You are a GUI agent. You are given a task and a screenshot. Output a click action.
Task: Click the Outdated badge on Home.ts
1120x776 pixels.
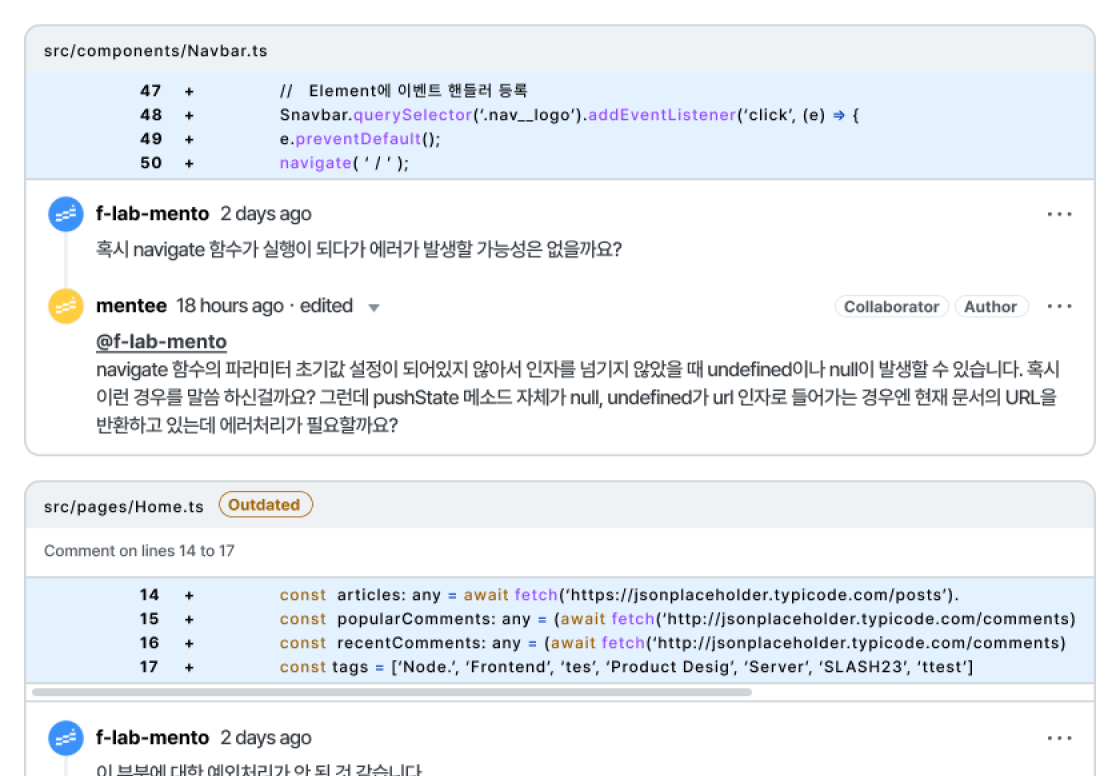point(265,505)
